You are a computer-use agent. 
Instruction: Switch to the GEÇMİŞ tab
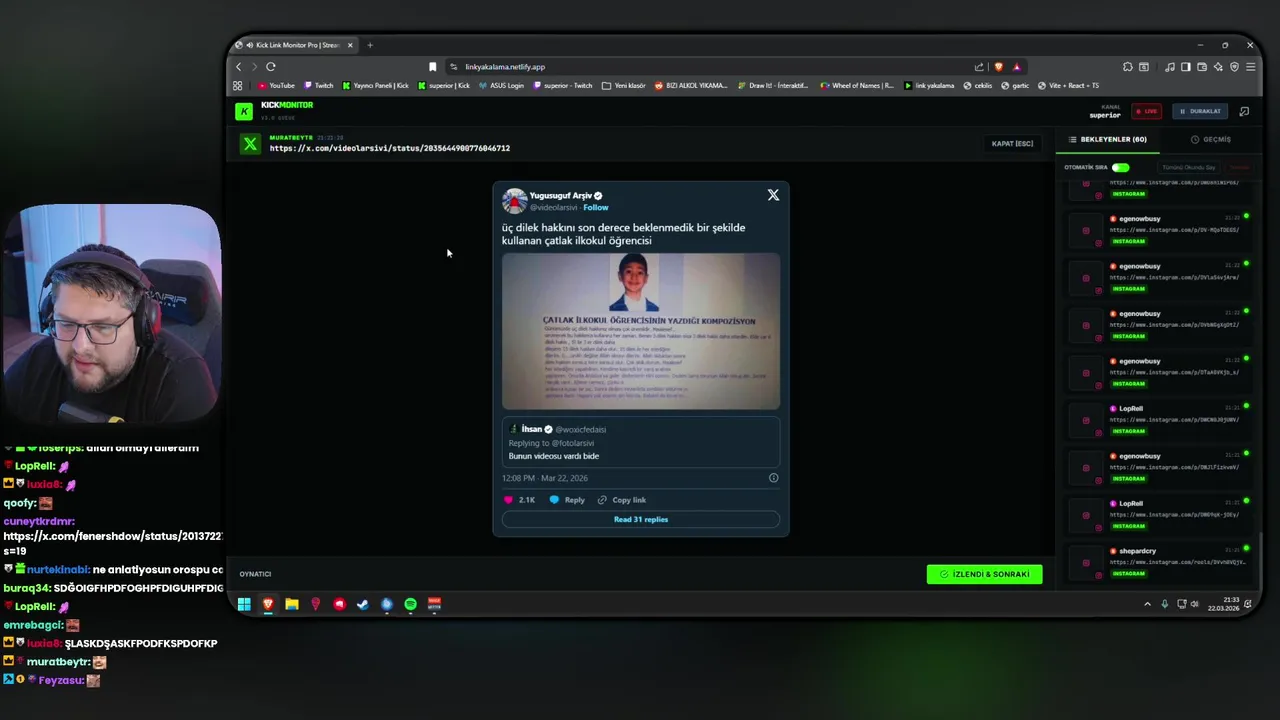click(x=1211, y=140)
